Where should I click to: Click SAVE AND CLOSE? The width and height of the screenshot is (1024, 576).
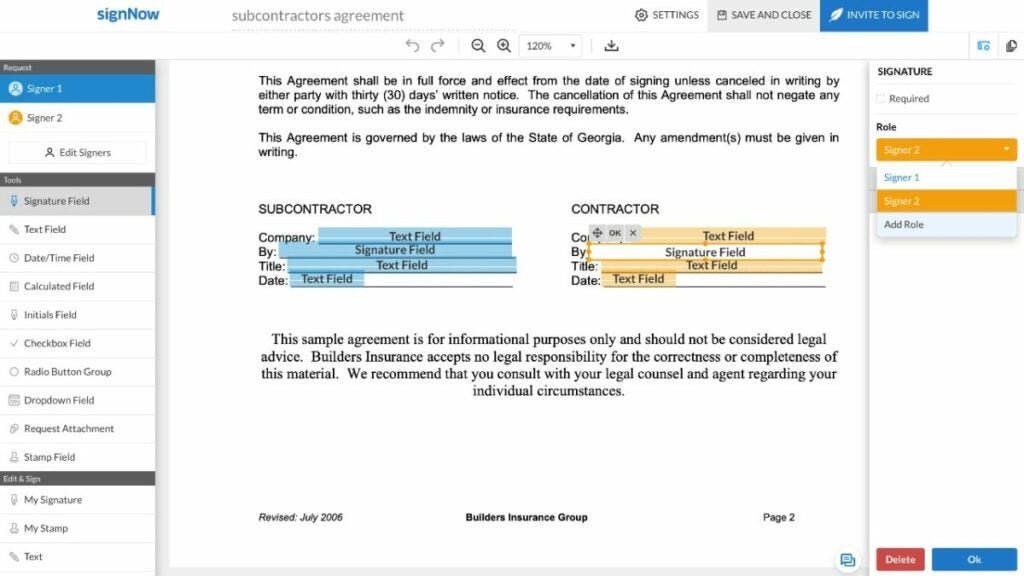(x=763, y=15)
